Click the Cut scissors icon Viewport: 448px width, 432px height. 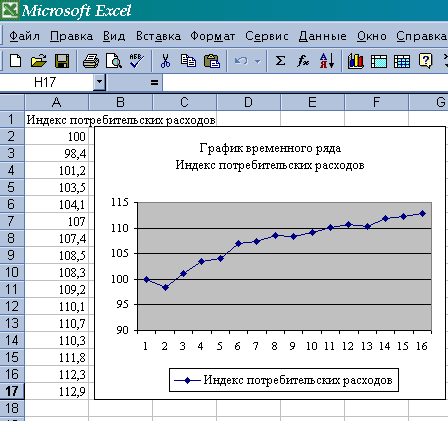tap(165, 61)
